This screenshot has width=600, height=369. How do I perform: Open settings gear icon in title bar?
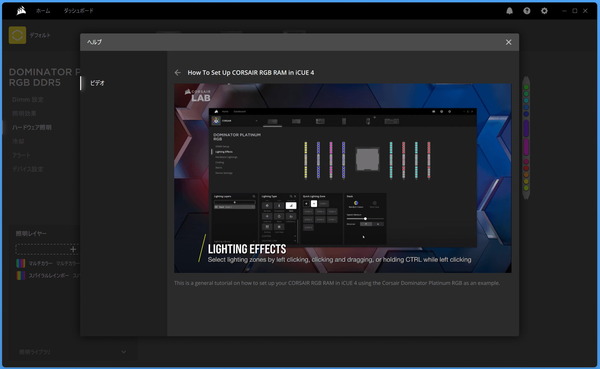(x=544, y=11)
